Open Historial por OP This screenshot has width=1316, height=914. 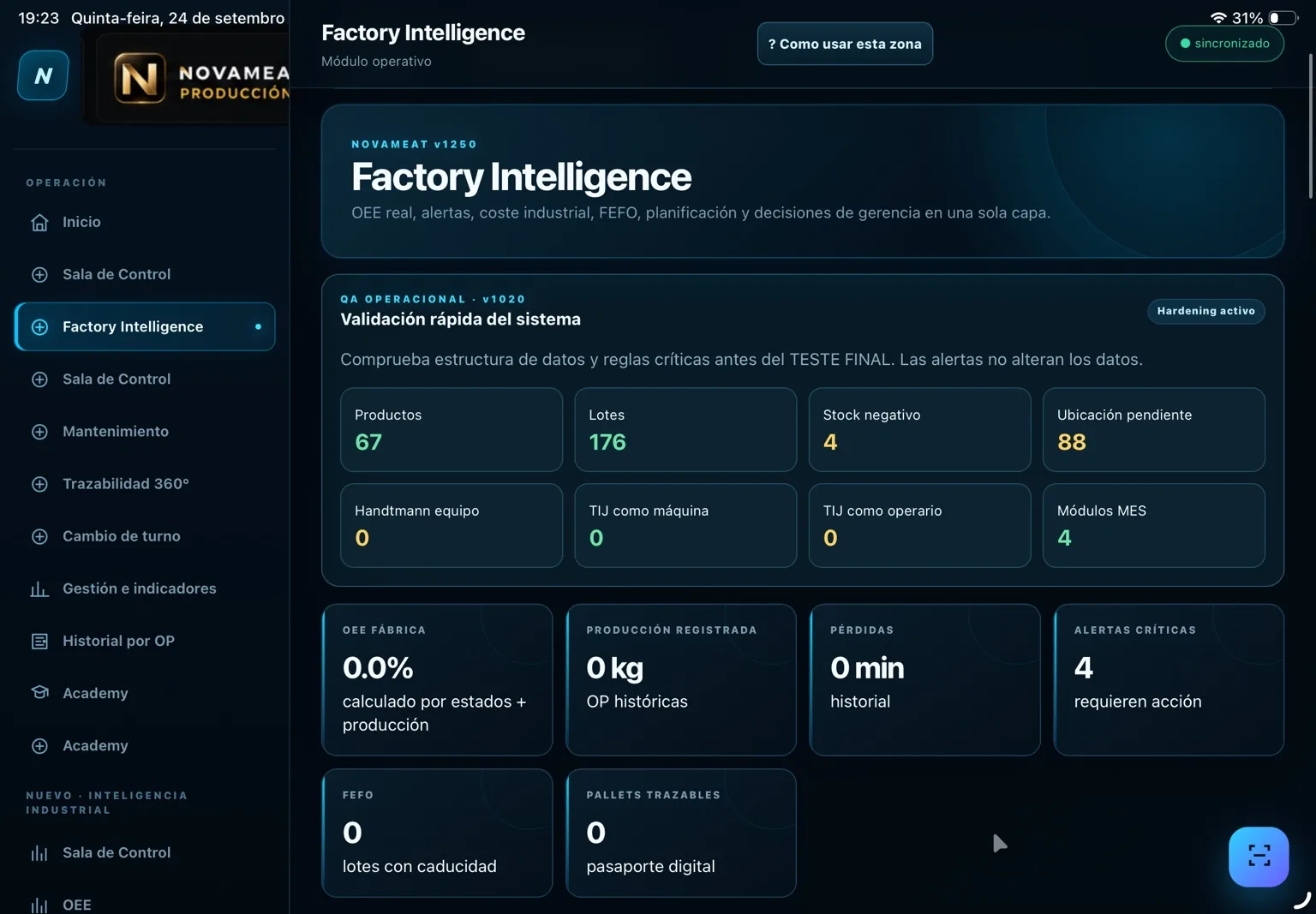[145, 641]
